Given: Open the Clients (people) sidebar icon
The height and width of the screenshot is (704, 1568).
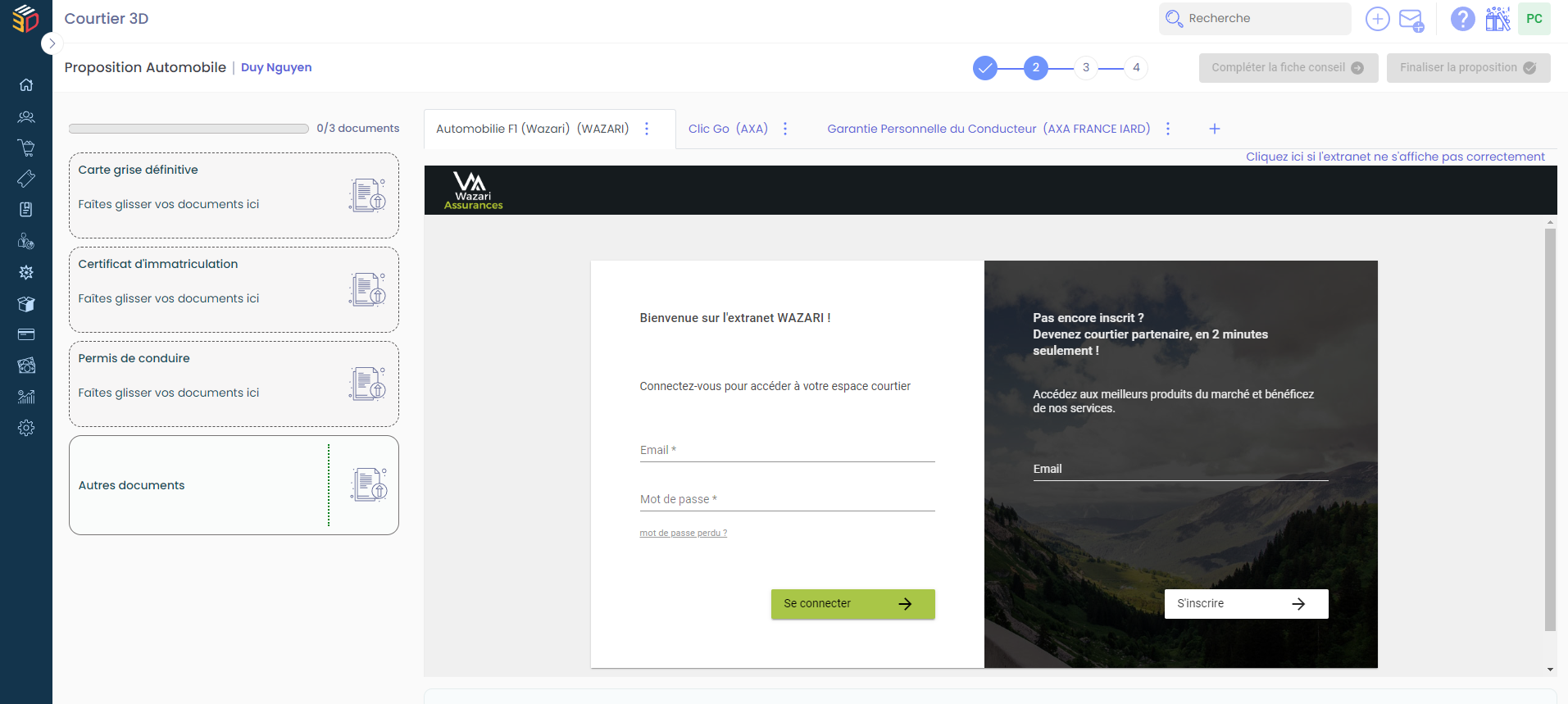Looking at the screenshot, I should [x=26, y=116].
